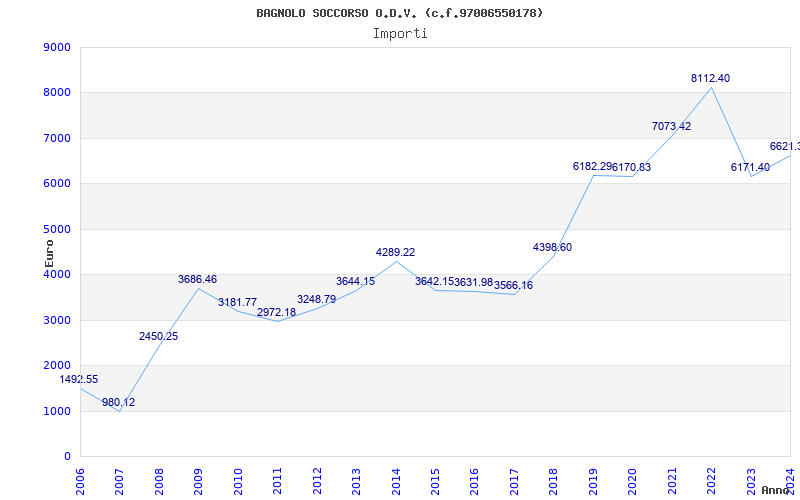The width and height of the screenshot is (800, 500).
Task: Click the 2015 year label
Action: click(x=435, y=482)
